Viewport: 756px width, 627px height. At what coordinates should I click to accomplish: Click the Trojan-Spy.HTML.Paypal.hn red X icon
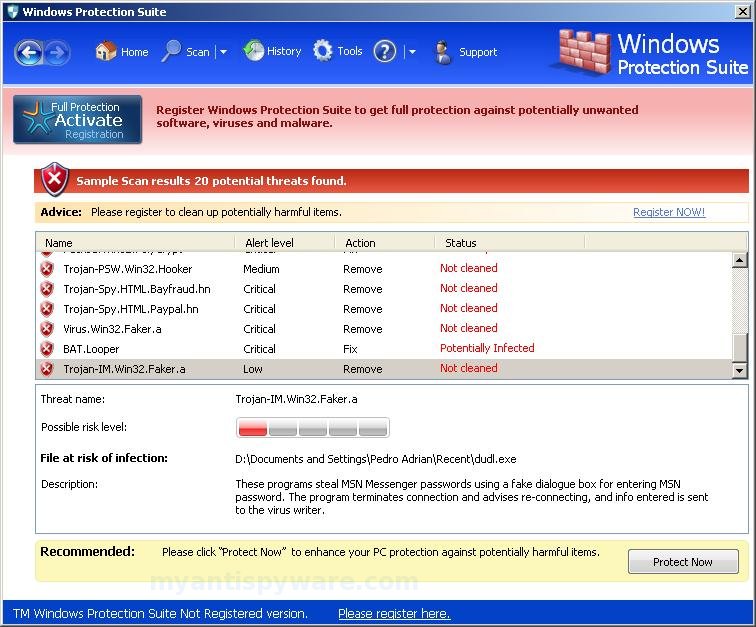click(47, 309)
